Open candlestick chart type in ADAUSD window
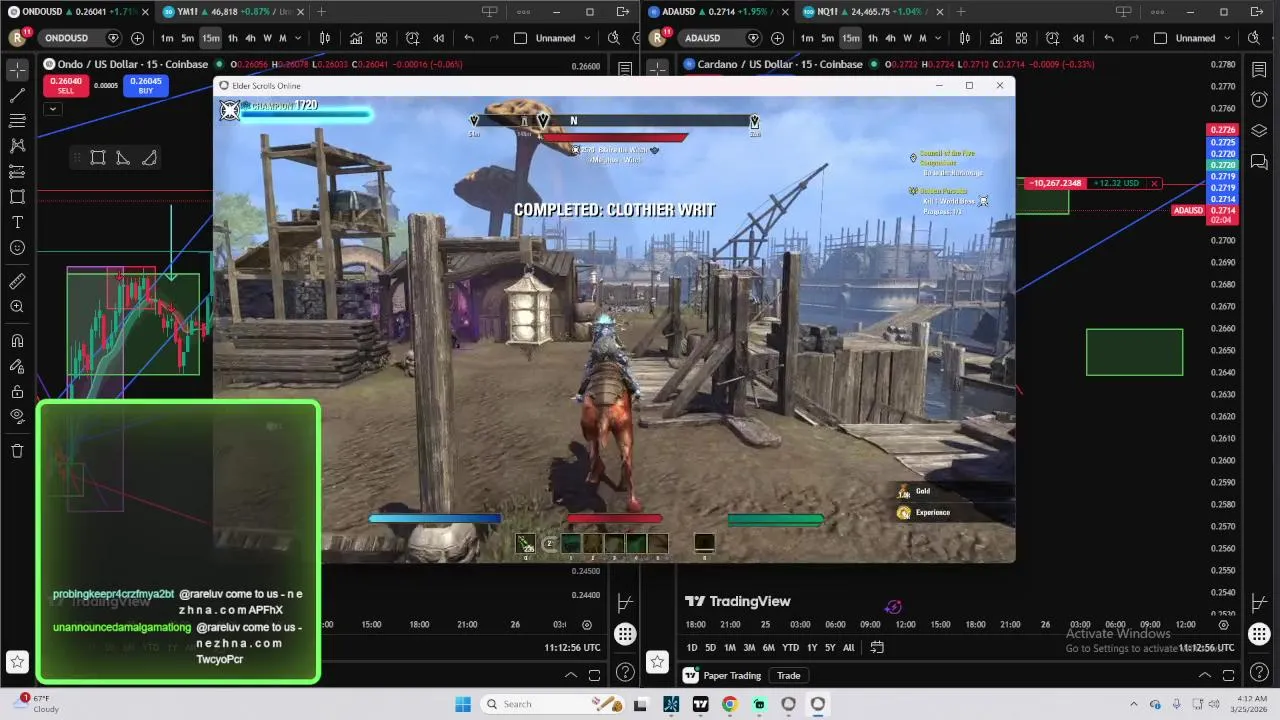This screenshot has width=1280, height=720. 965,38
